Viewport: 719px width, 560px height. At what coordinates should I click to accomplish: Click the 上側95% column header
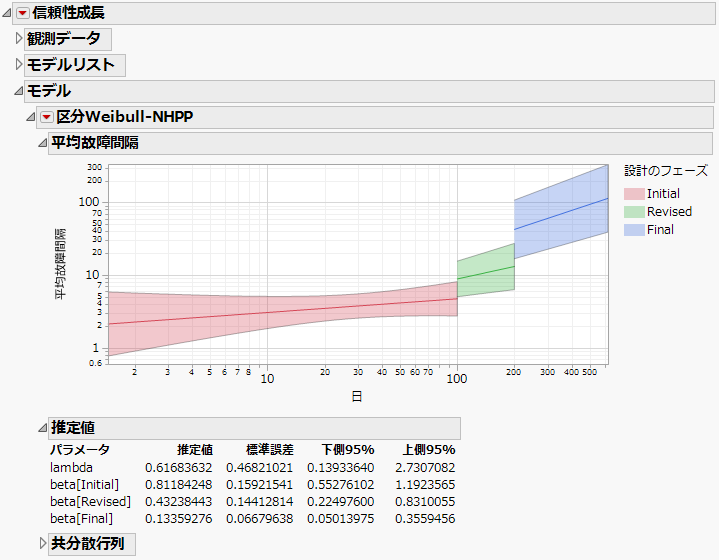(429, 449)
